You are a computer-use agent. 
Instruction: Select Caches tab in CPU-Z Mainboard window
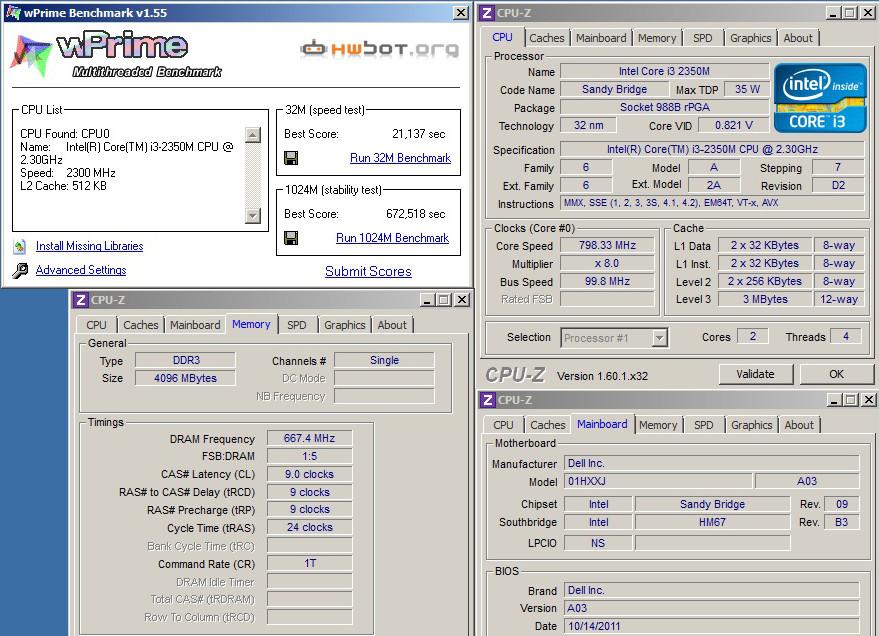click(548, 425)
